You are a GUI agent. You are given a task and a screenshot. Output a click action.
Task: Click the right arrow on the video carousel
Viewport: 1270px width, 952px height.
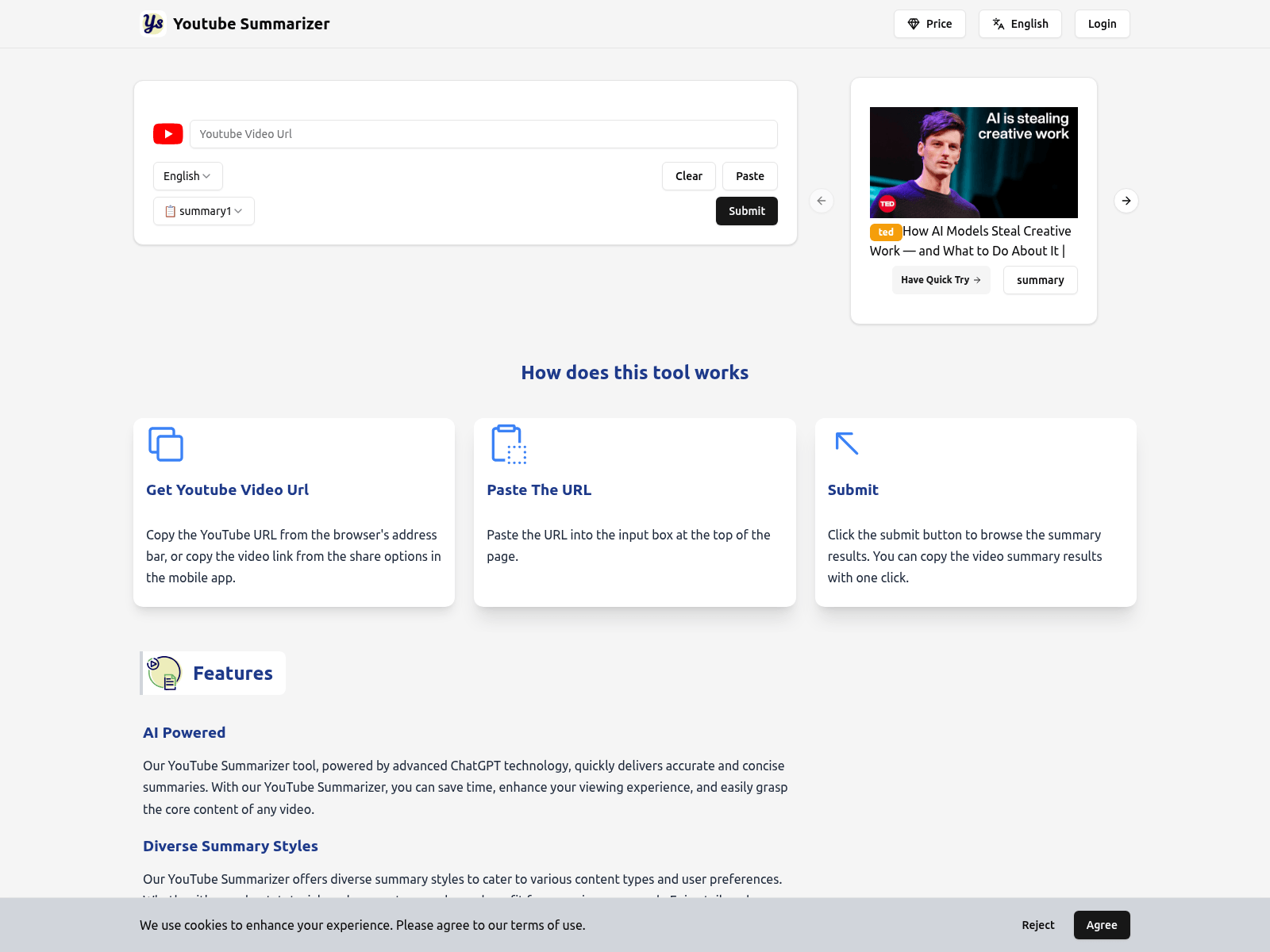click(x=1126, y=201)
